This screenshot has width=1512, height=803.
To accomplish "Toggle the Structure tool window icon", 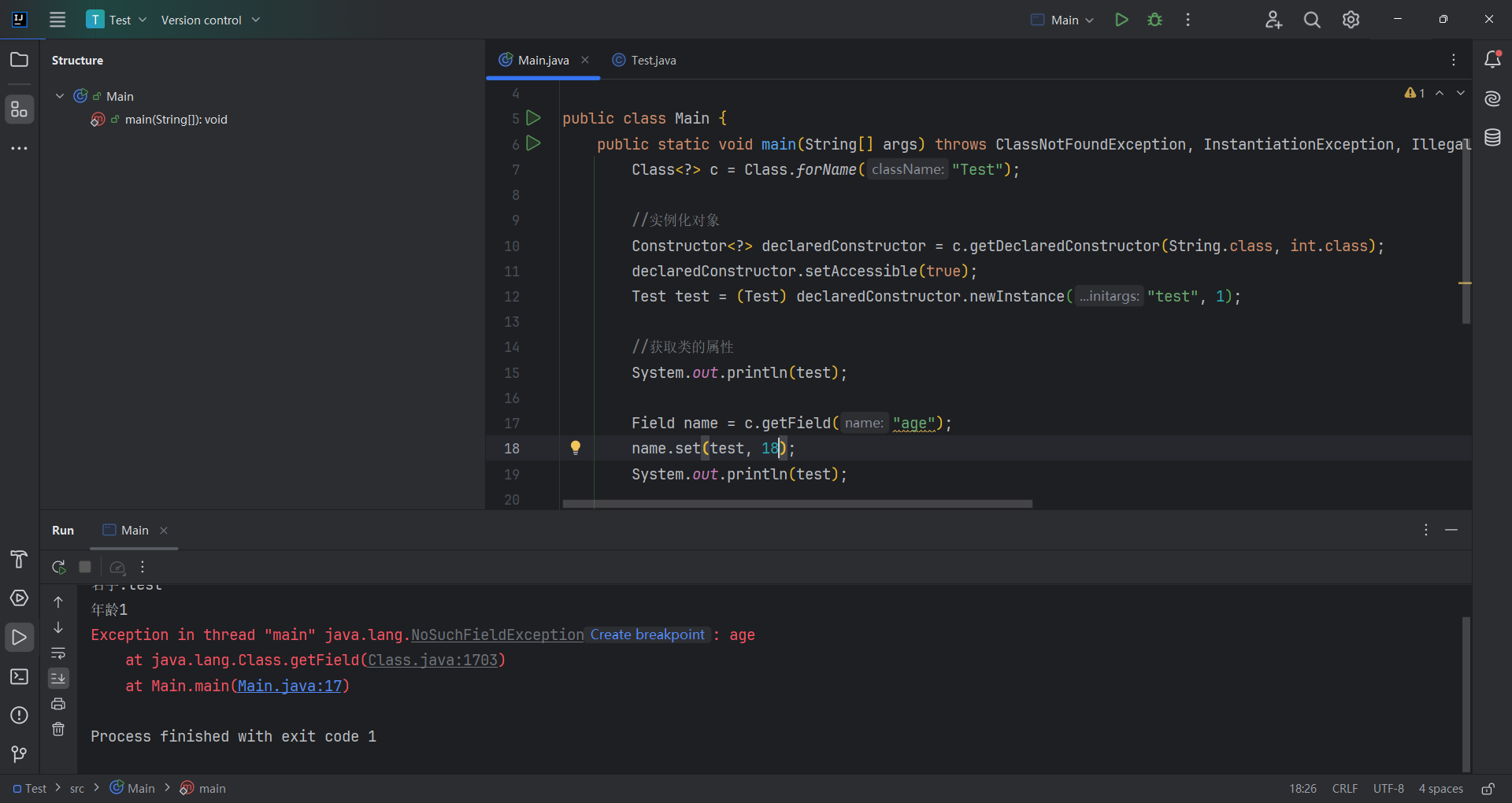I will (x=20, y=109).
